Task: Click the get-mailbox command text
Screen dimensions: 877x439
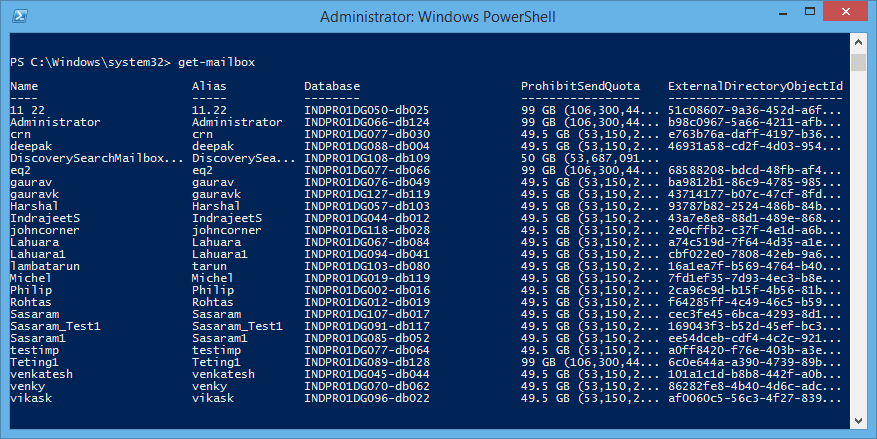Action: point(217,62)
